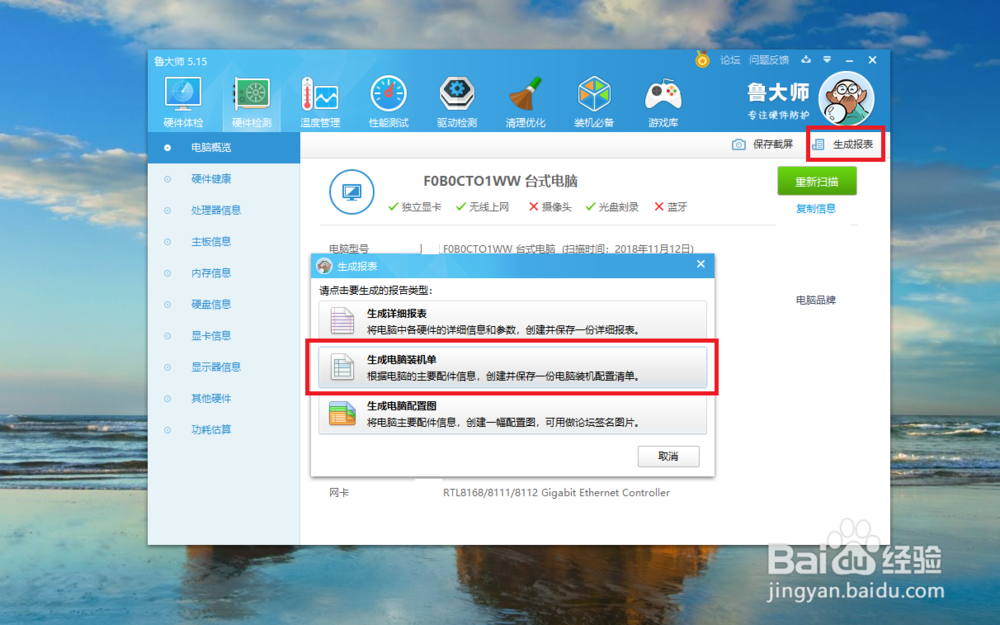Click the 网卡 RTL8168 Ethernet controller text
Screen dimensions: 1000x625
click(x=556, y=492)
